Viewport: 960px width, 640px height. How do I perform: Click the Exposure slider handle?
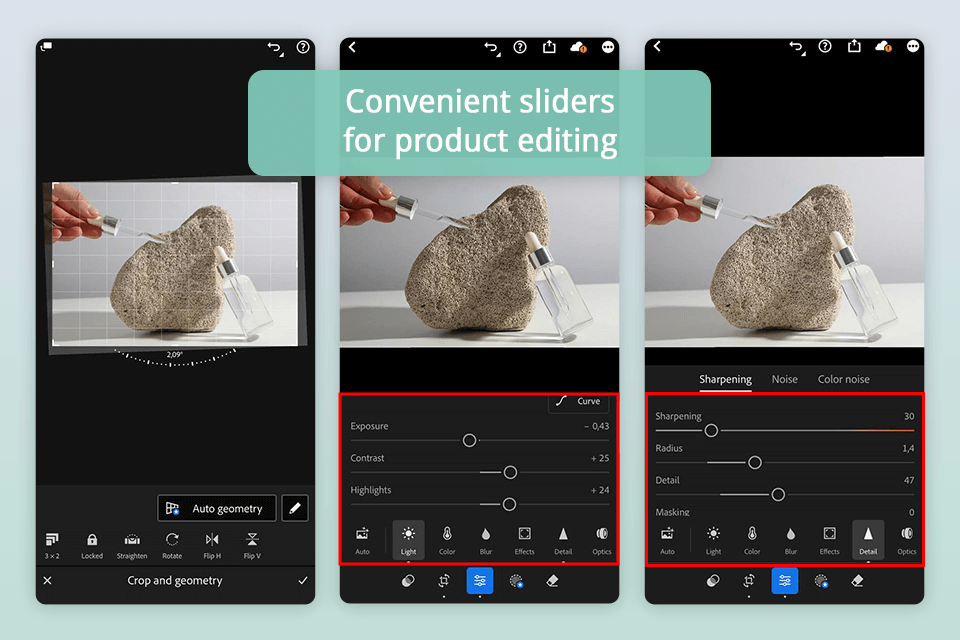coord(470,440)
